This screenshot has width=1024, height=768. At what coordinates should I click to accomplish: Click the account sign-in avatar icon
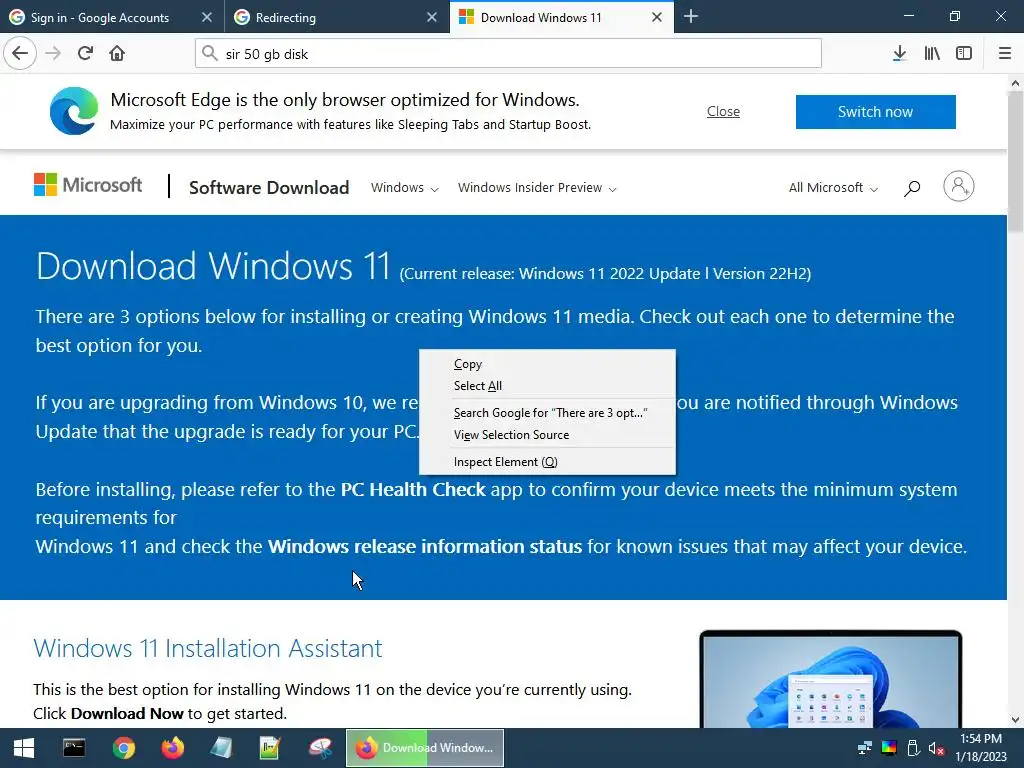pyautogui.click(x=959, y=186)
